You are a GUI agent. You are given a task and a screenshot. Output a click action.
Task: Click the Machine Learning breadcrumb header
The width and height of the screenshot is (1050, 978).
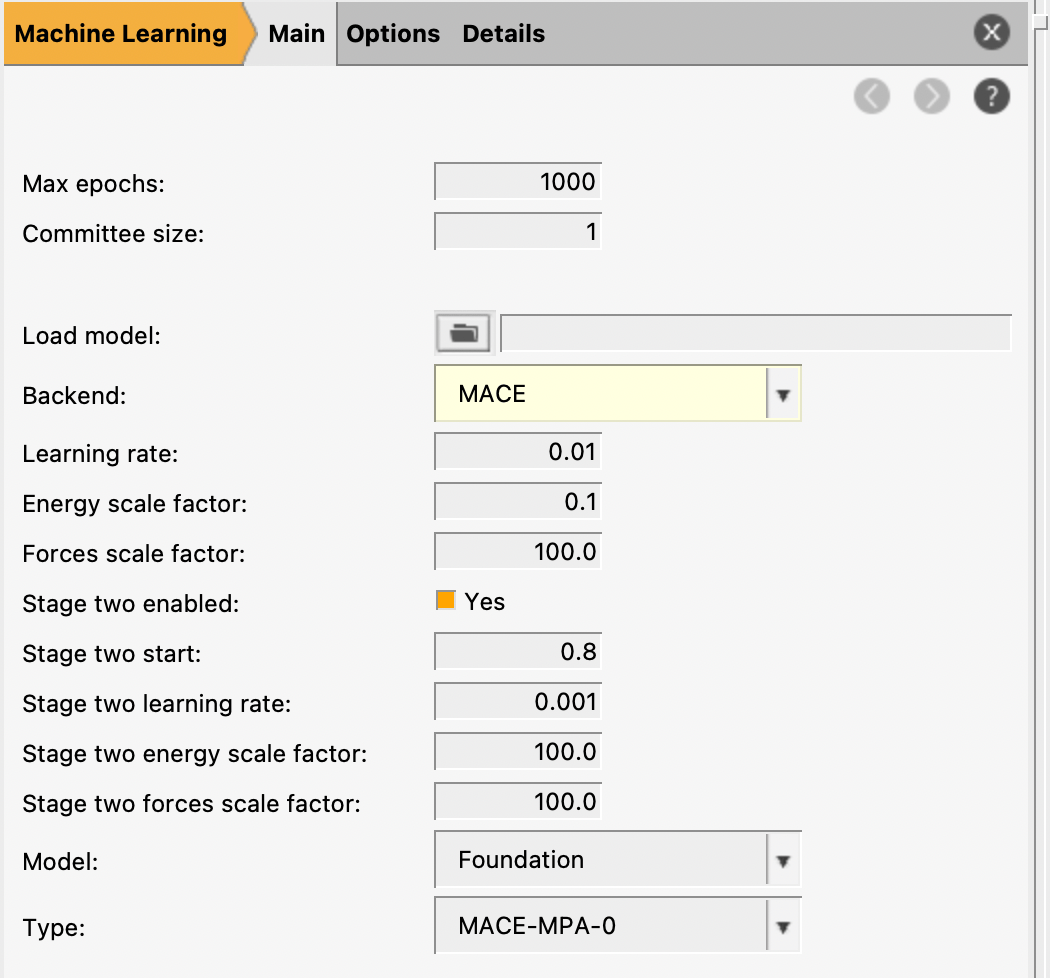pos(121,34)
